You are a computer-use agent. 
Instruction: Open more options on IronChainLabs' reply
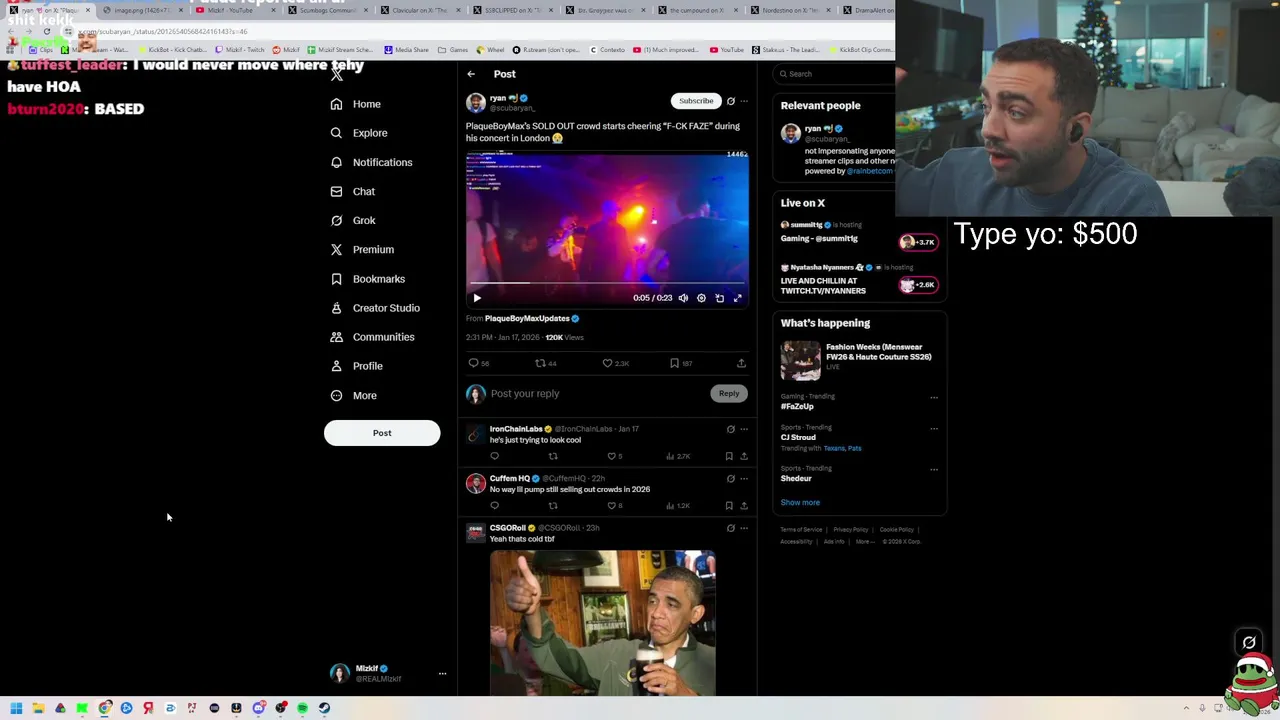[744, 430]
